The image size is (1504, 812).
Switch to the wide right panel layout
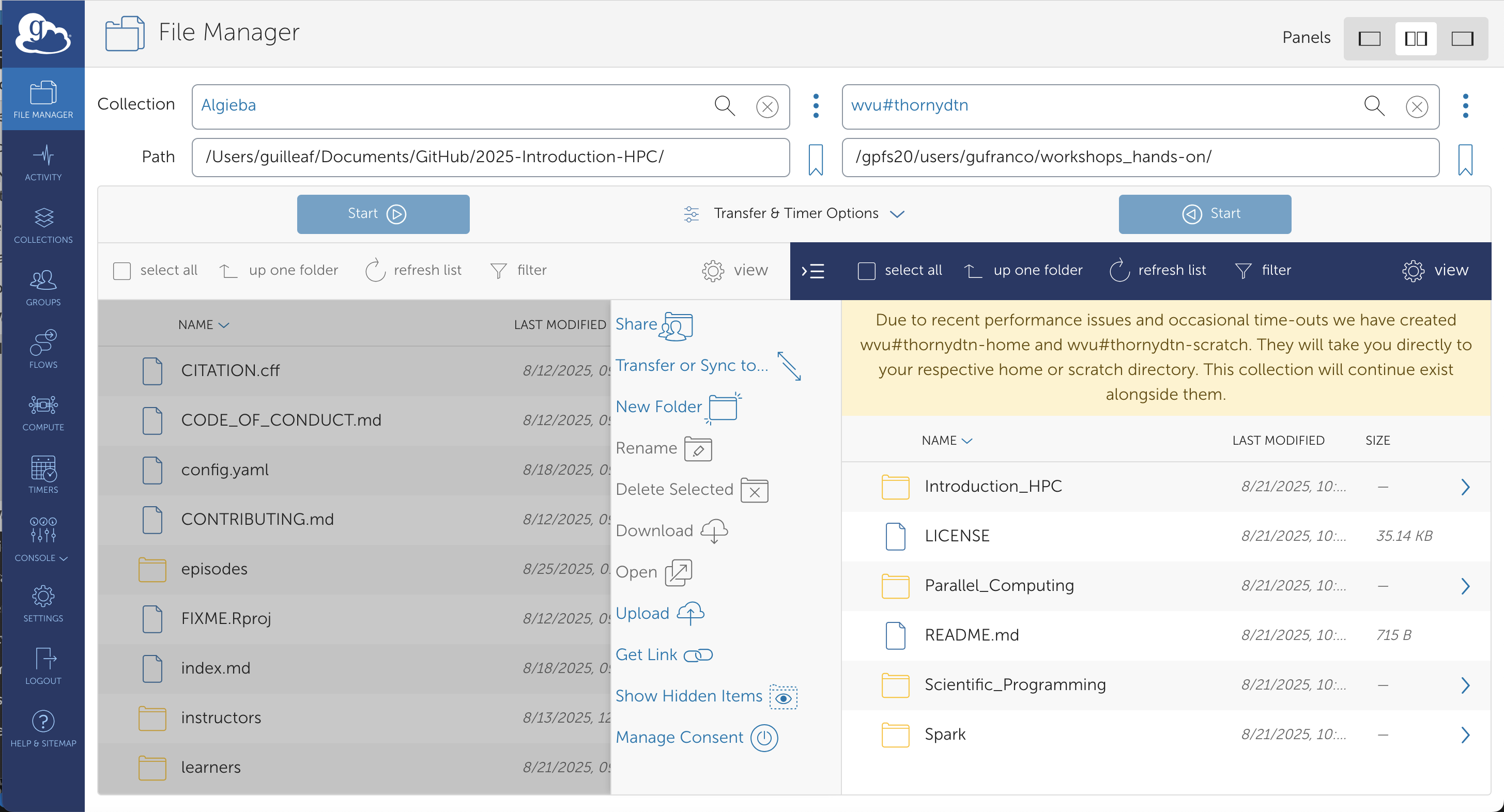(1463, 39)
